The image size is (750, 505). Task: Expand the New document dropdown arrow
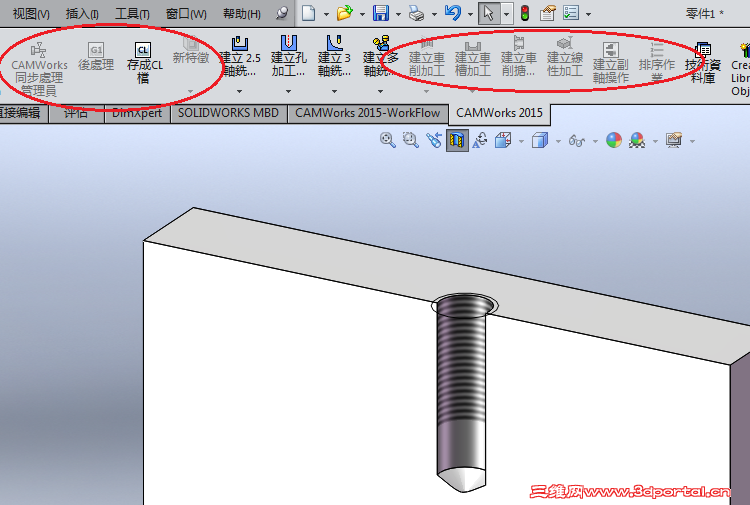point(326,14)
